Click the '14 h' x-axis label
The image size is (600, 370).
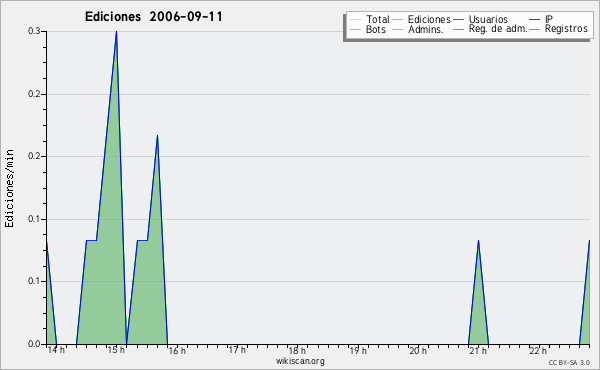pyautogui.click(x=56, y=350)
